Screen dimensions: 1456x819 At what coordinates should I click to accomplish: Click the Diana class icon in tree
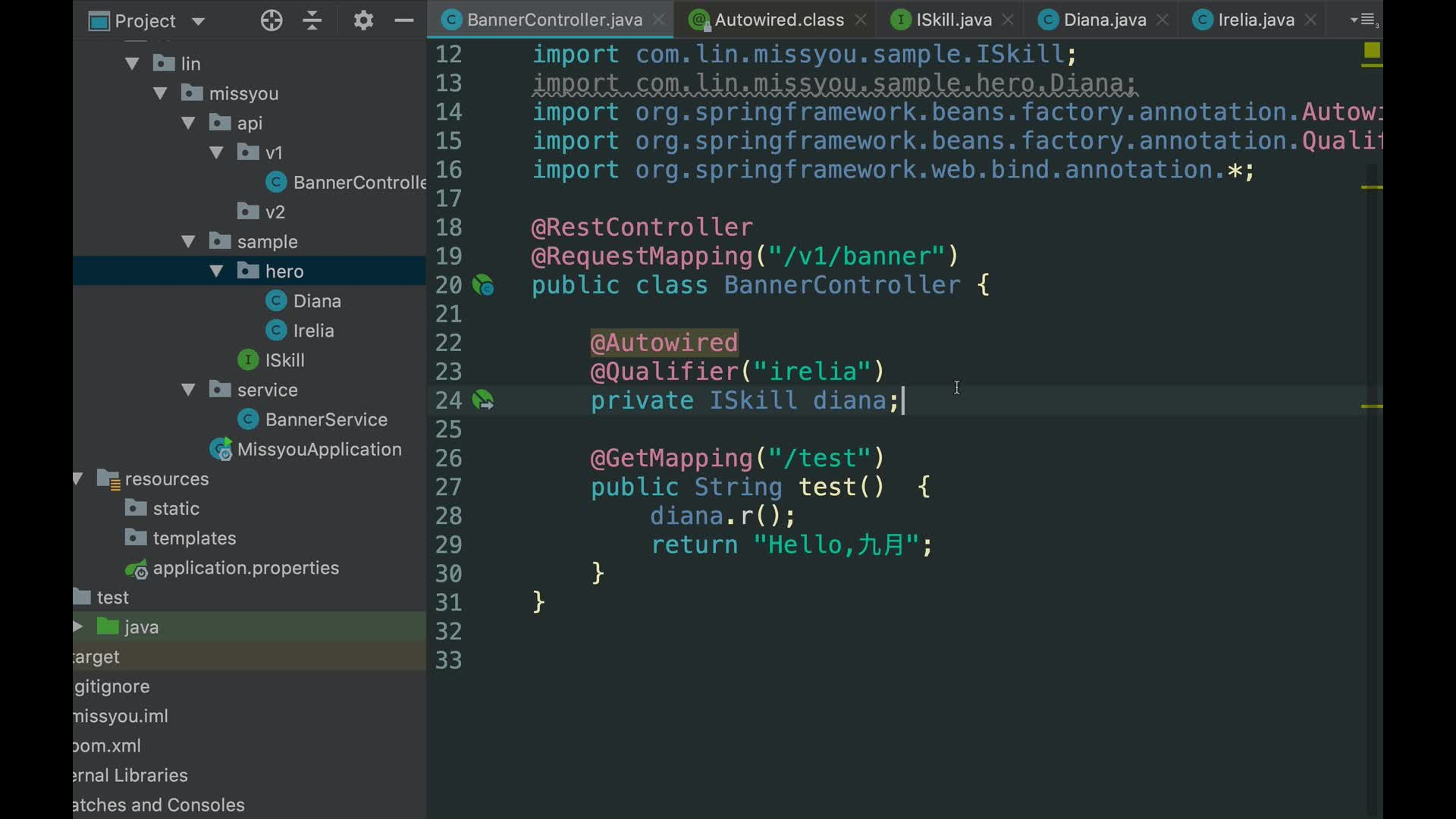[x=276, y=301]
